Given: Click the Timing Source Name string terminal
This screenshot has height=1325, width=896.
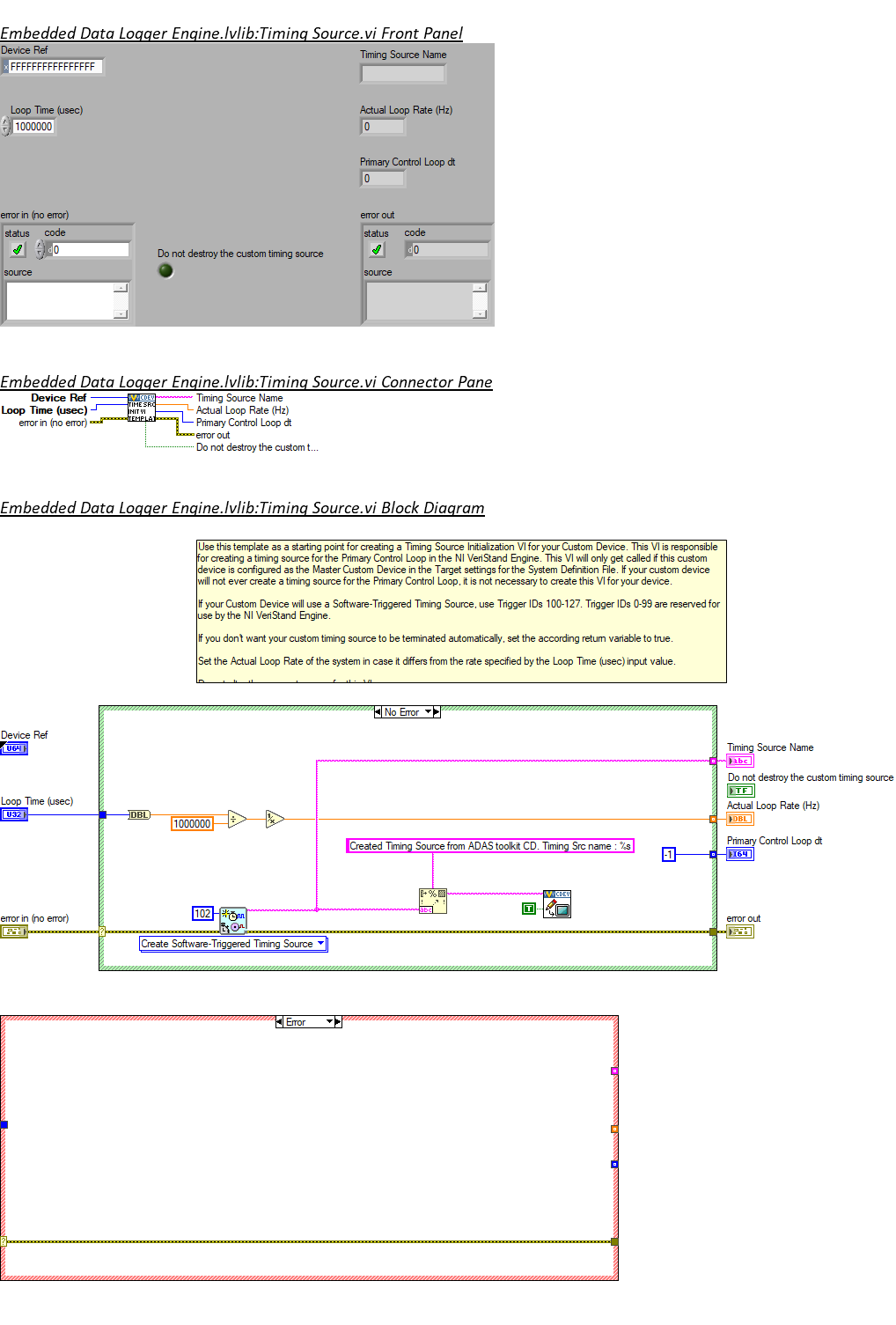Looking at the screenshot, I should (x=740, y=761).
